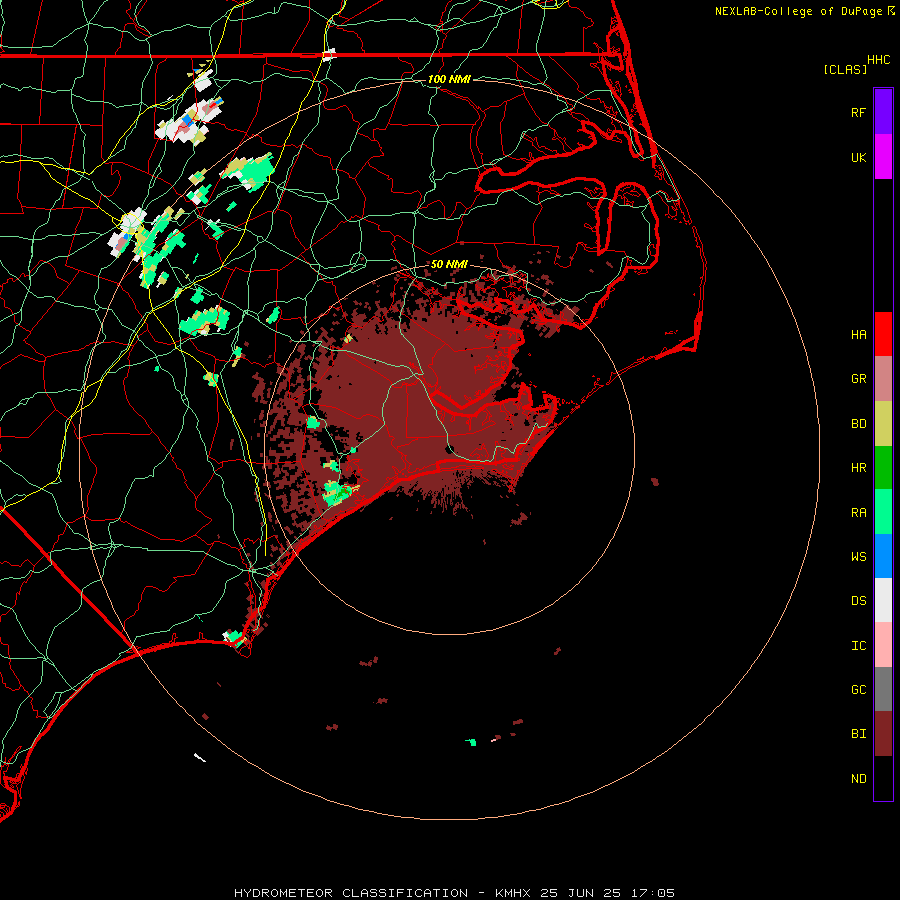Click the [CLAS] label
Screen dimensions: 900x900
[845, 69]
